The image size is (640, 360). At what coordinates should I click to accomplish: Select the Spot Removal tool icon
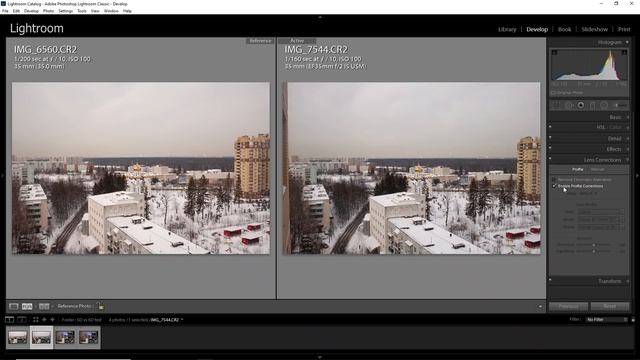(x=569, y=105)
